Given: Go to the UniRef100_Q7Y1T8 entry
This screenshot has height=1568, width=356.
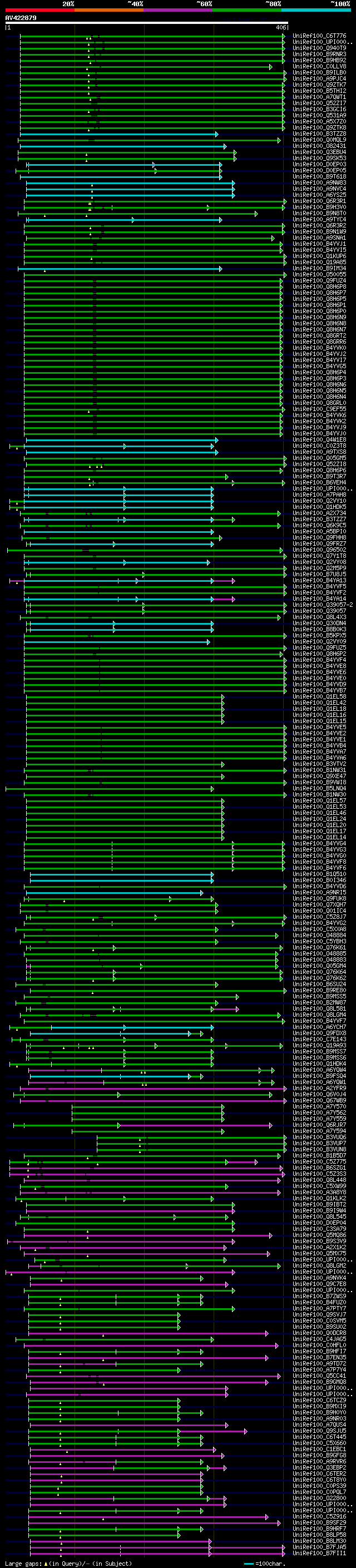Looking at the screenshot, I should coord(319,556).
